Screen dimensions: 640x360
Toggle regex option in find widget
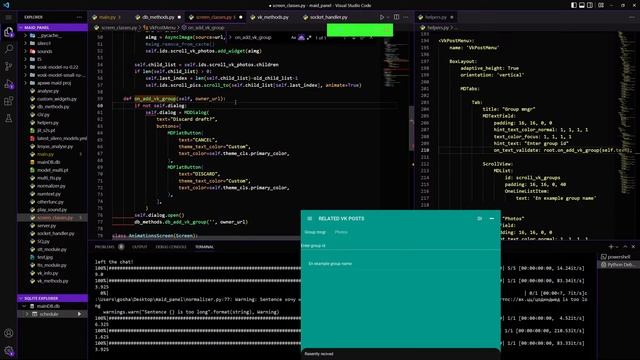(x=309, y=38)
